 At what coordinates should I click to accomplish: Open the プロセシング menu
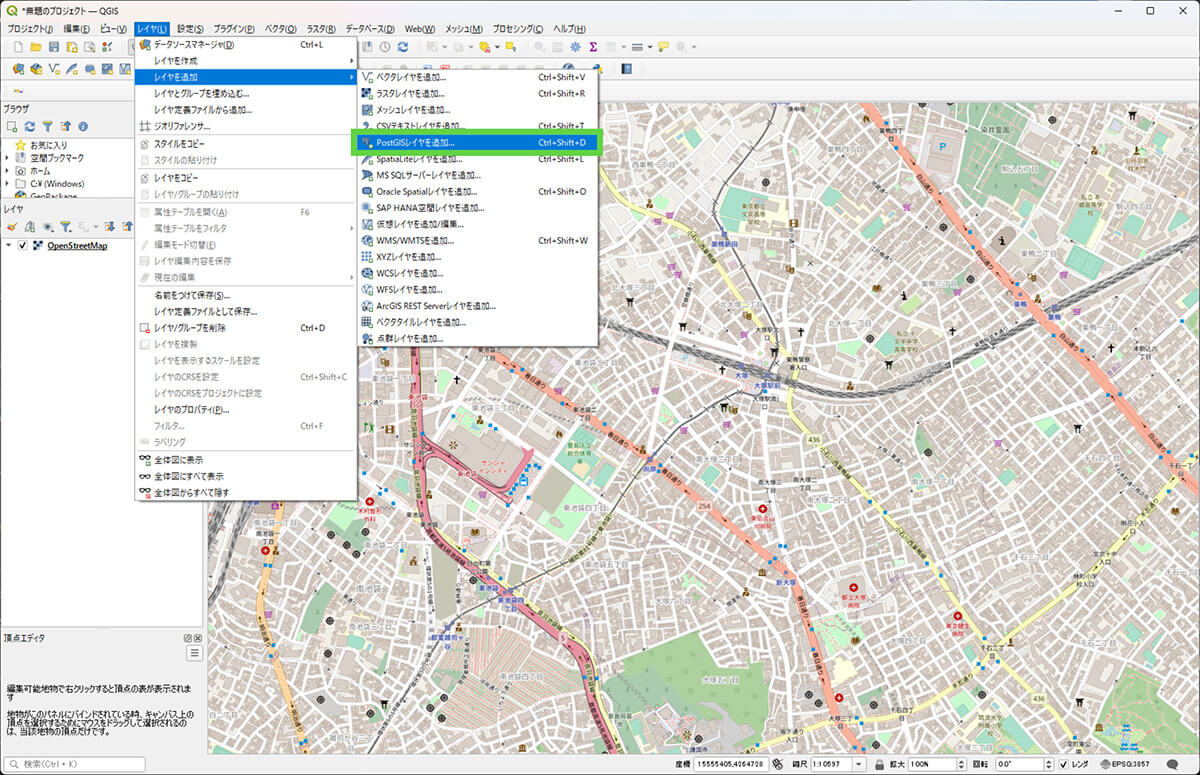[518, 29]
